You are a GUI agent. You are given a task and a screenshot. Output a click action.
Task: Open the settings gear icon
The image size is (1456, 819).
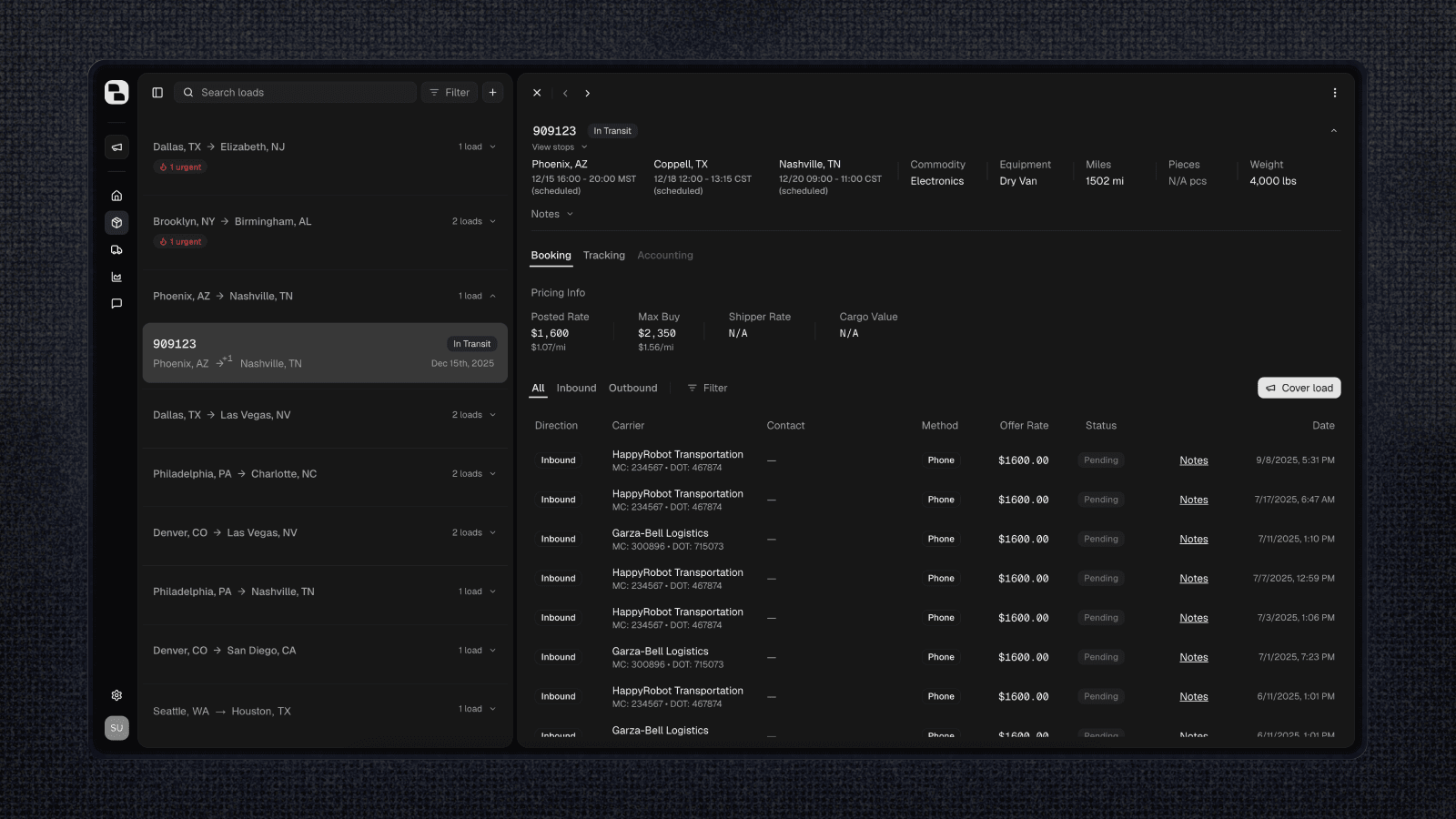116,695
